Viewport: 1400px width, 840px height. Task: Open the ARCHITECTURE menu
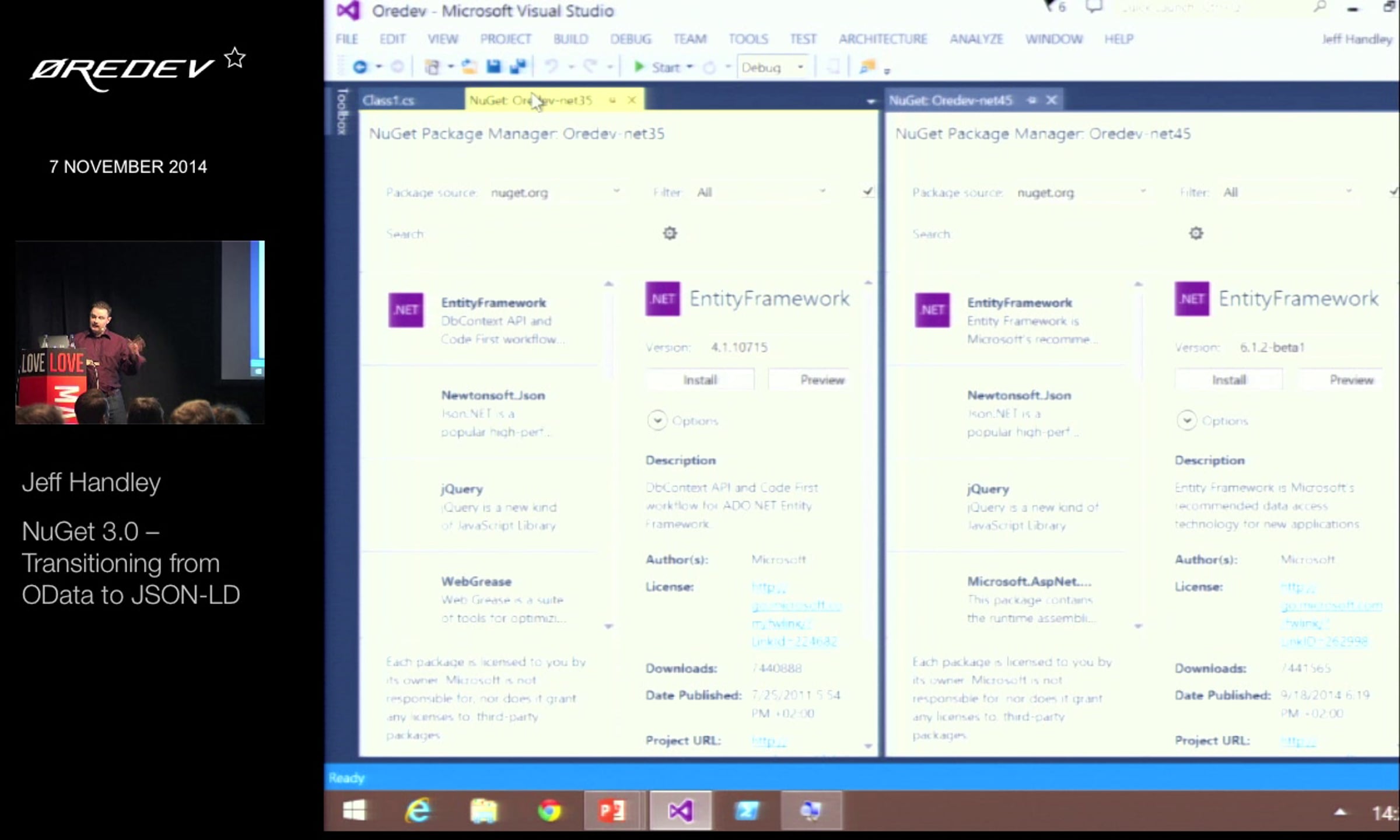pyautogui.click(x=883, y=39)
